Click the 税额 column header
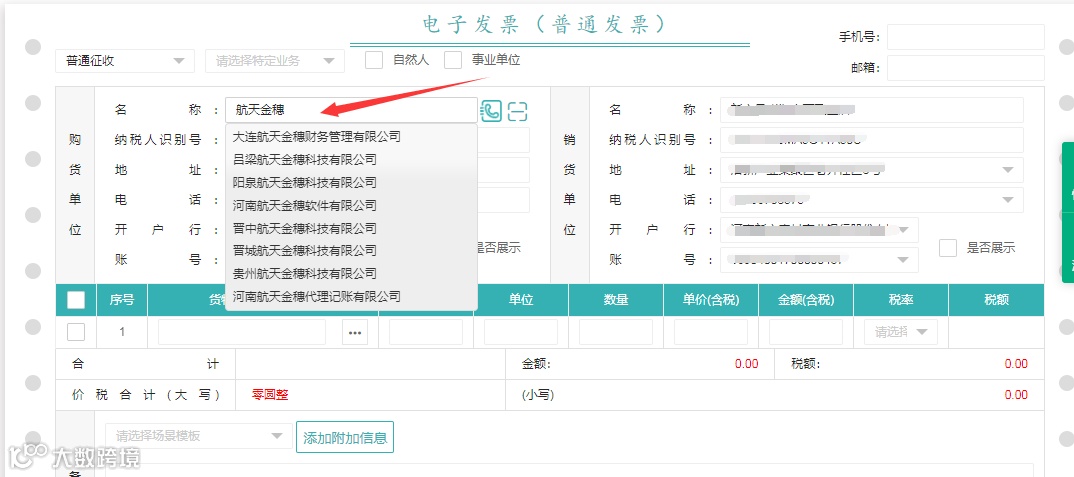Image resolution: width=1074 pixels, height=477 pixels. pos(996,300)
